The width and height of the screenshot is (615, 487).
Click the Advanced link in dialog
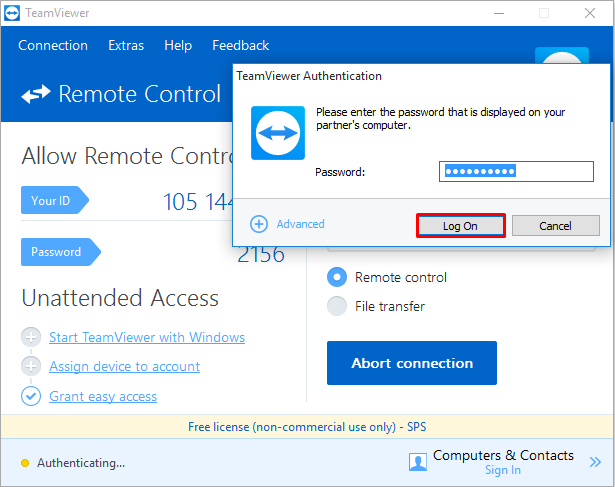(300, 224)
